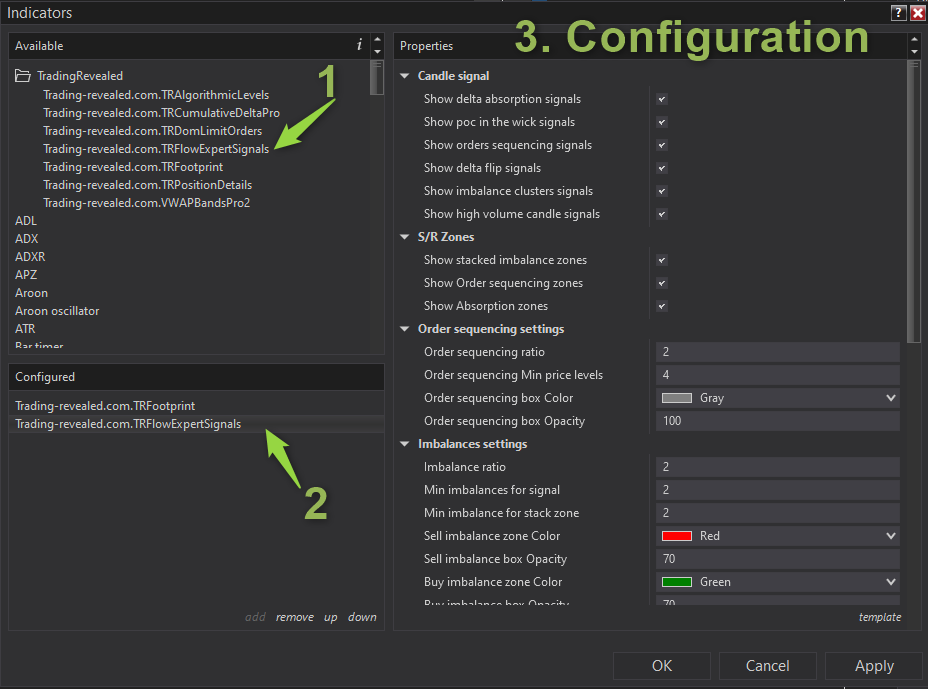Uncheck Show high volume candle signals

(662, 214)
